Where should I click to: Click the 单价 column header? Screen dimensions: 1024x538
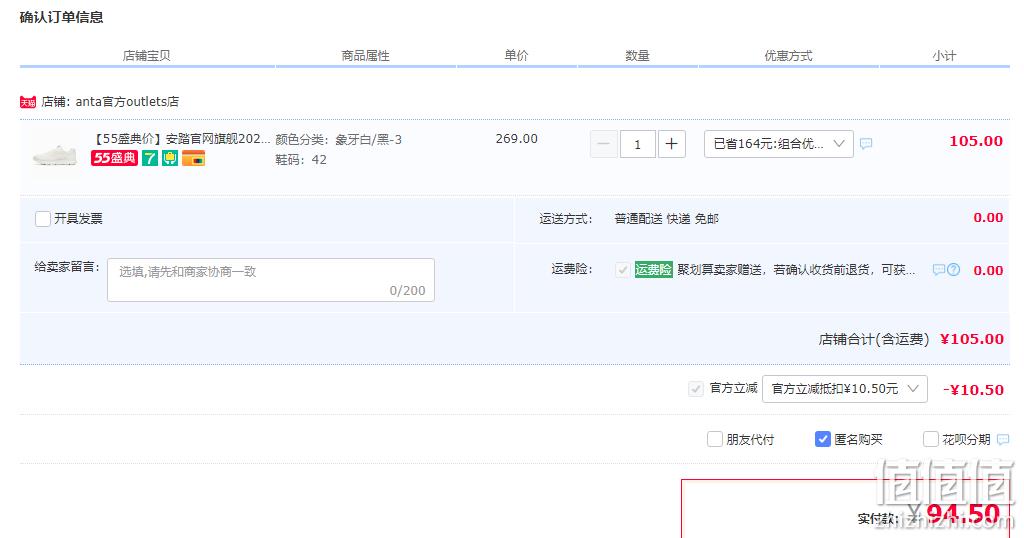pos(516,55)
